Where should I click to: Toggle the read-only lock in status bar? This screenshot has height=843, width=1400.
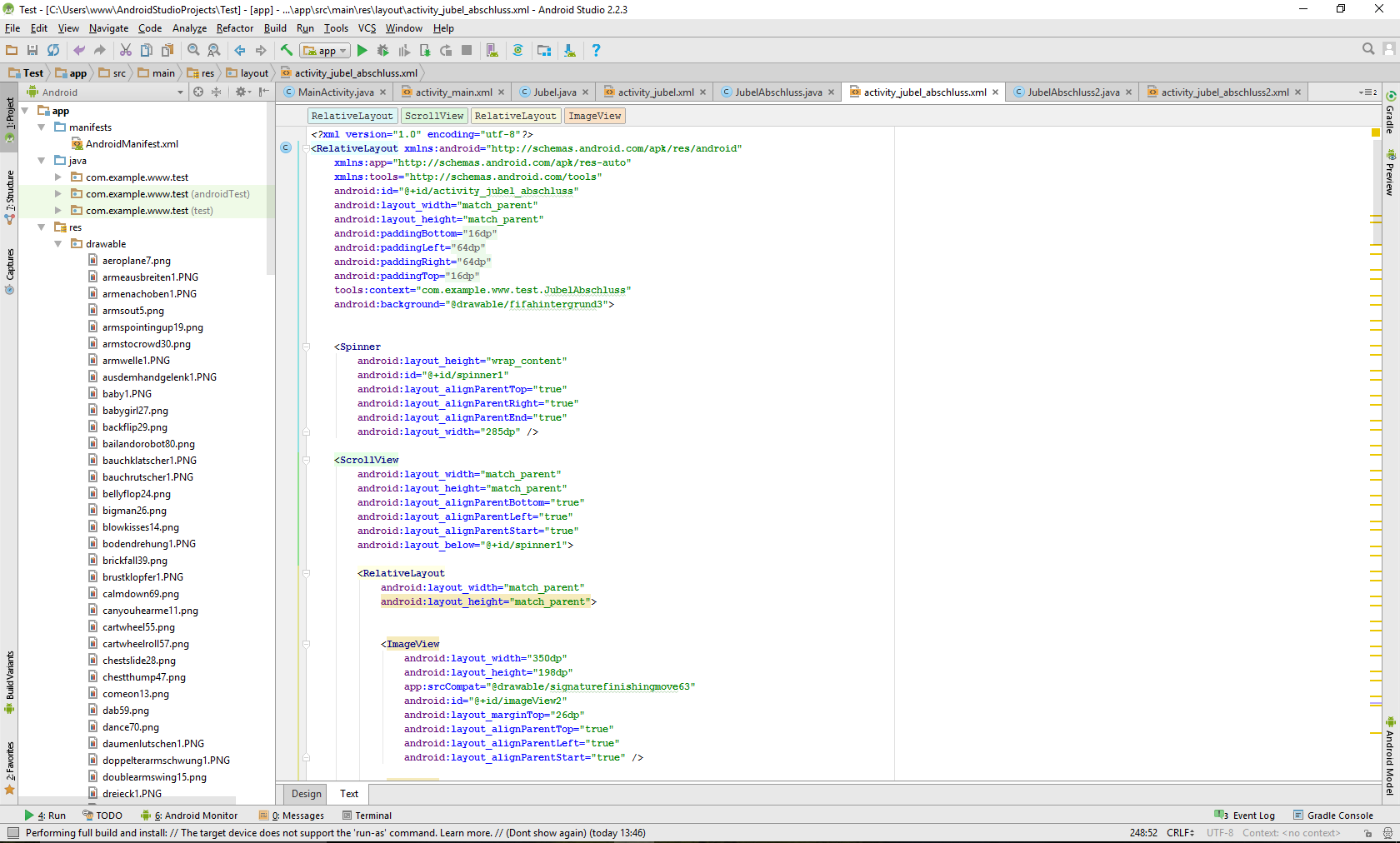(1367, 833)
